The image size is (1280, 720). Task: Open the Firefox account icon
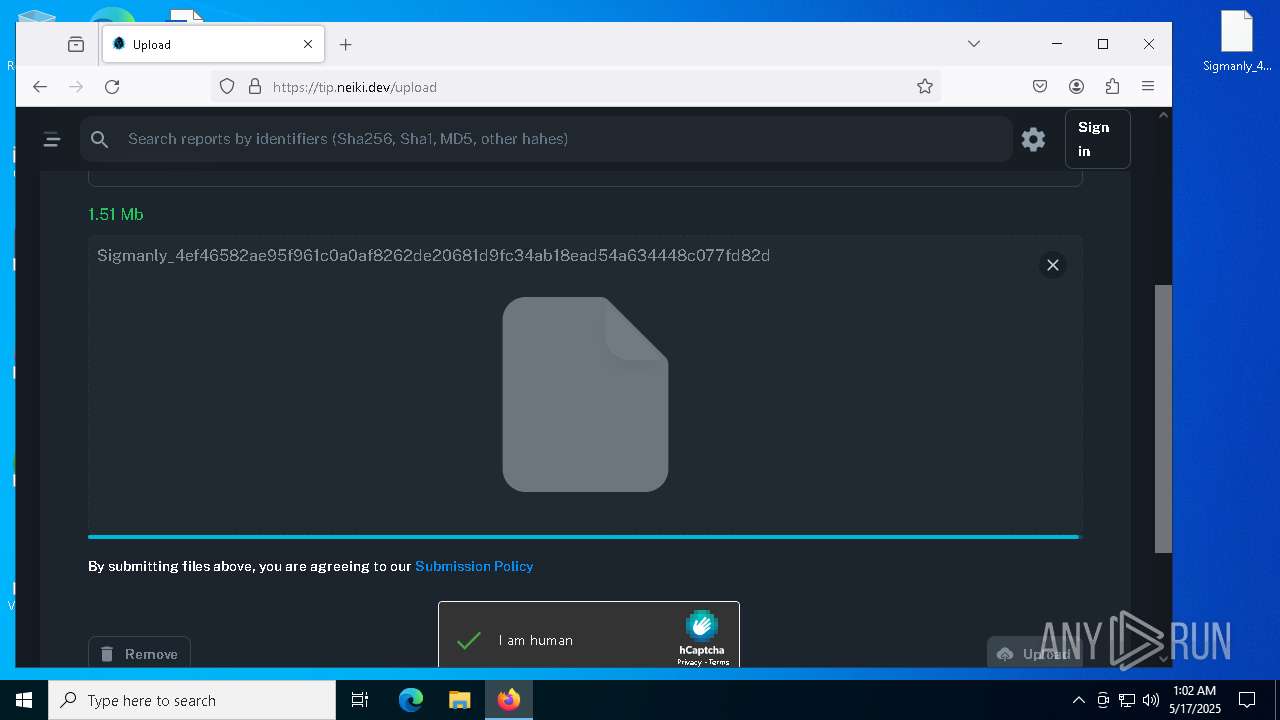(x=1076, y=87)
